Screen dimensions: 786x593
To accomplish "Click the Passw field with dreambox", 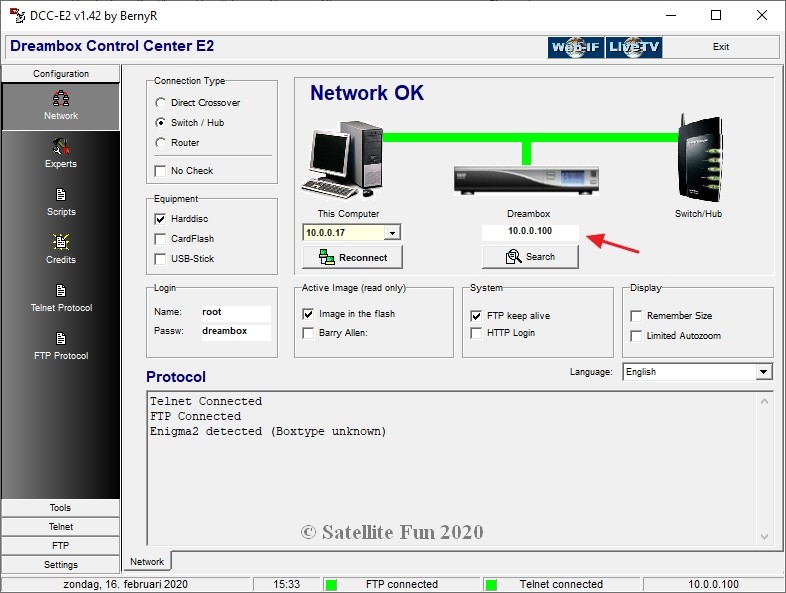I will click(236, 331).
